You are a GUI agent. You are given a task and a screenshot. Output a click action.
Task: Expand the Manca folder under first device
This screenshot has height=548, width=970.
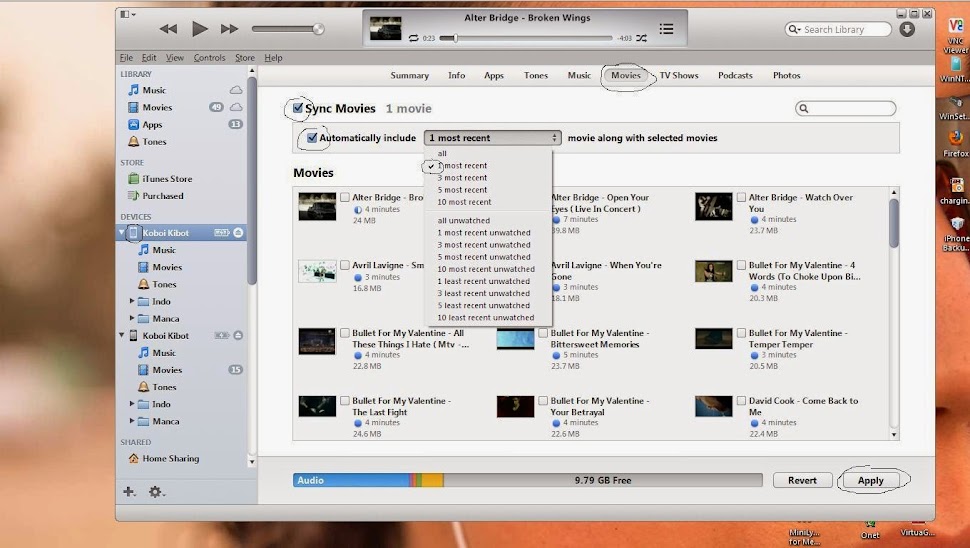coord(132,319)
